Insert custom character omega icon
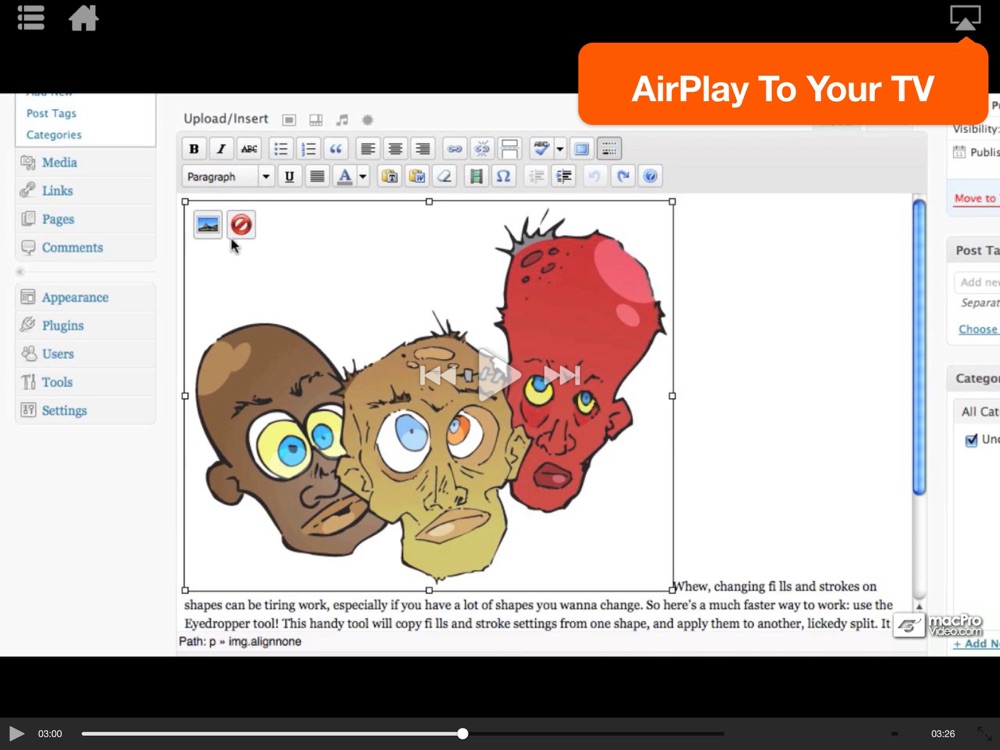Screen dimensions: 1000x750 coord(503,176)
